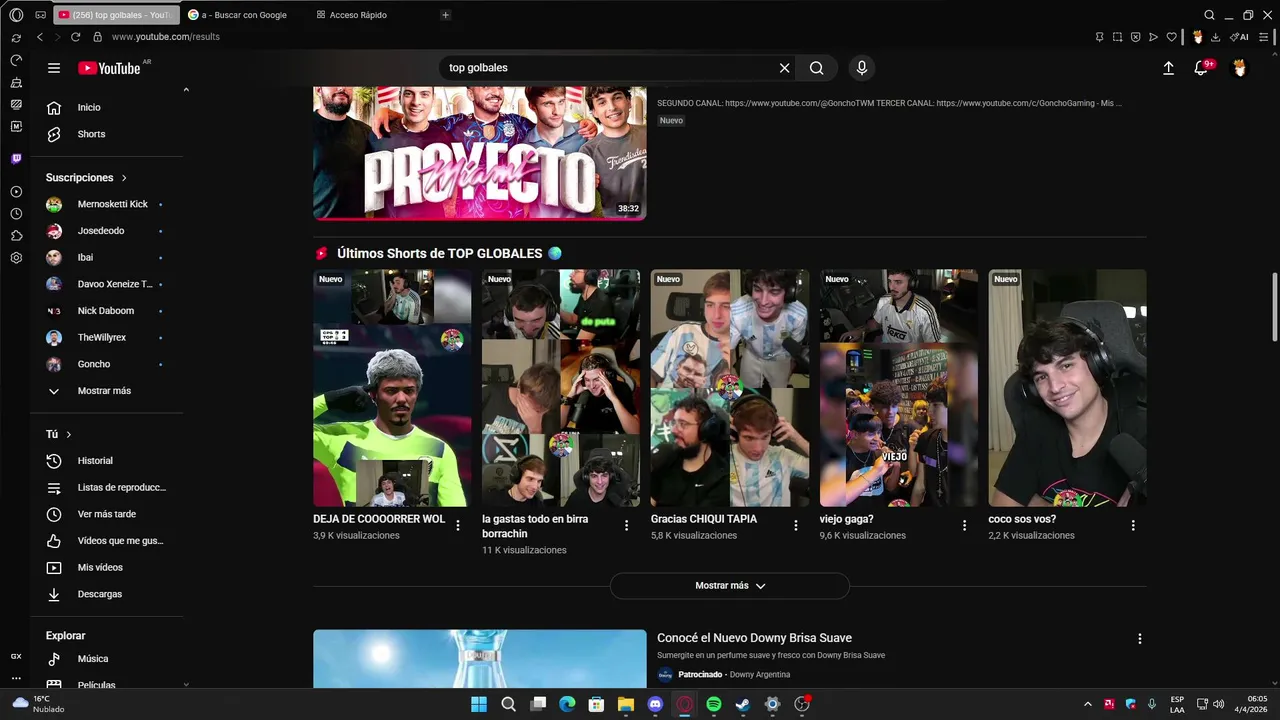
Task: Open browser downloads icon
Action: (1215, 37)
